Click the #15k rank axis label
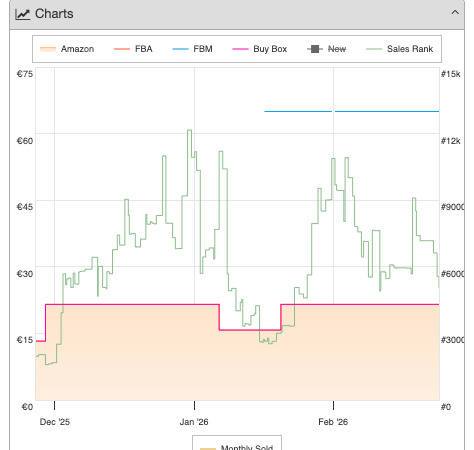 pyautogui.click(x=451, y=74)
